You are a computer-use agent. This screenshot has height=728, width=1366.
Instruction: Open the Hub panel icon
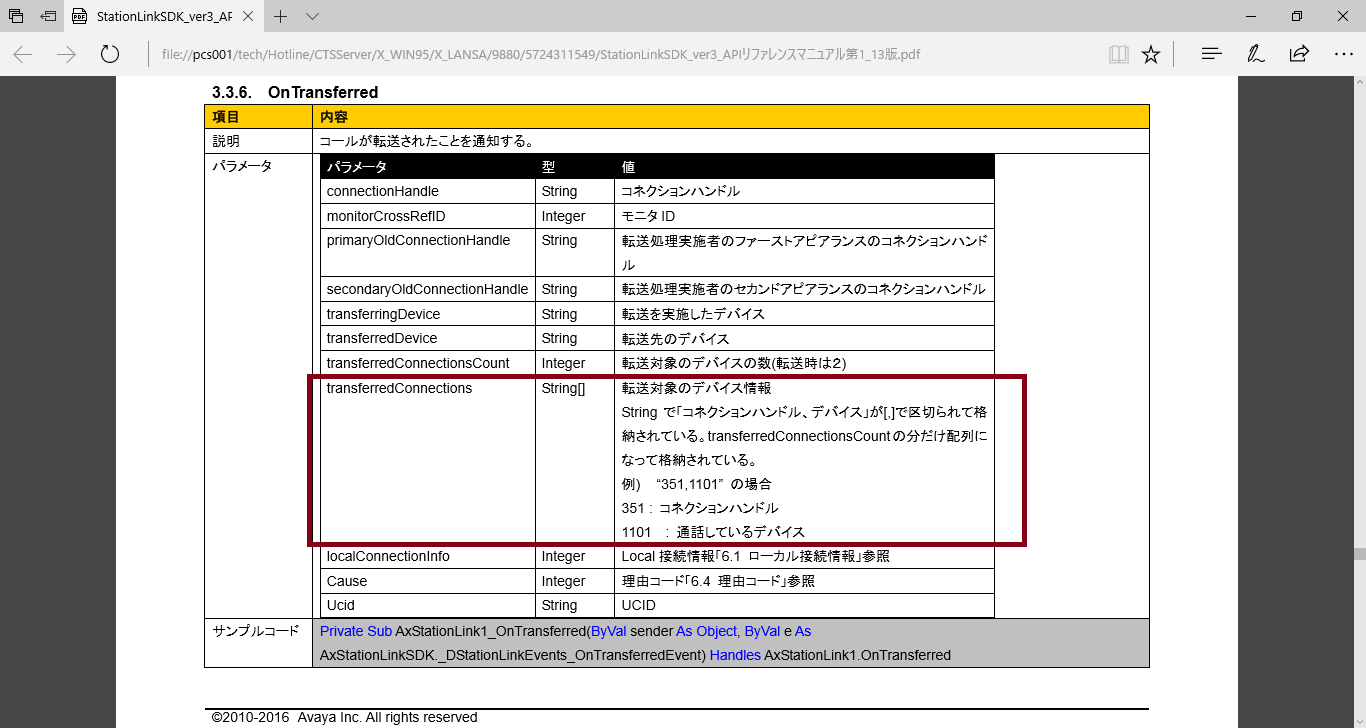(x=1211, y=54)
